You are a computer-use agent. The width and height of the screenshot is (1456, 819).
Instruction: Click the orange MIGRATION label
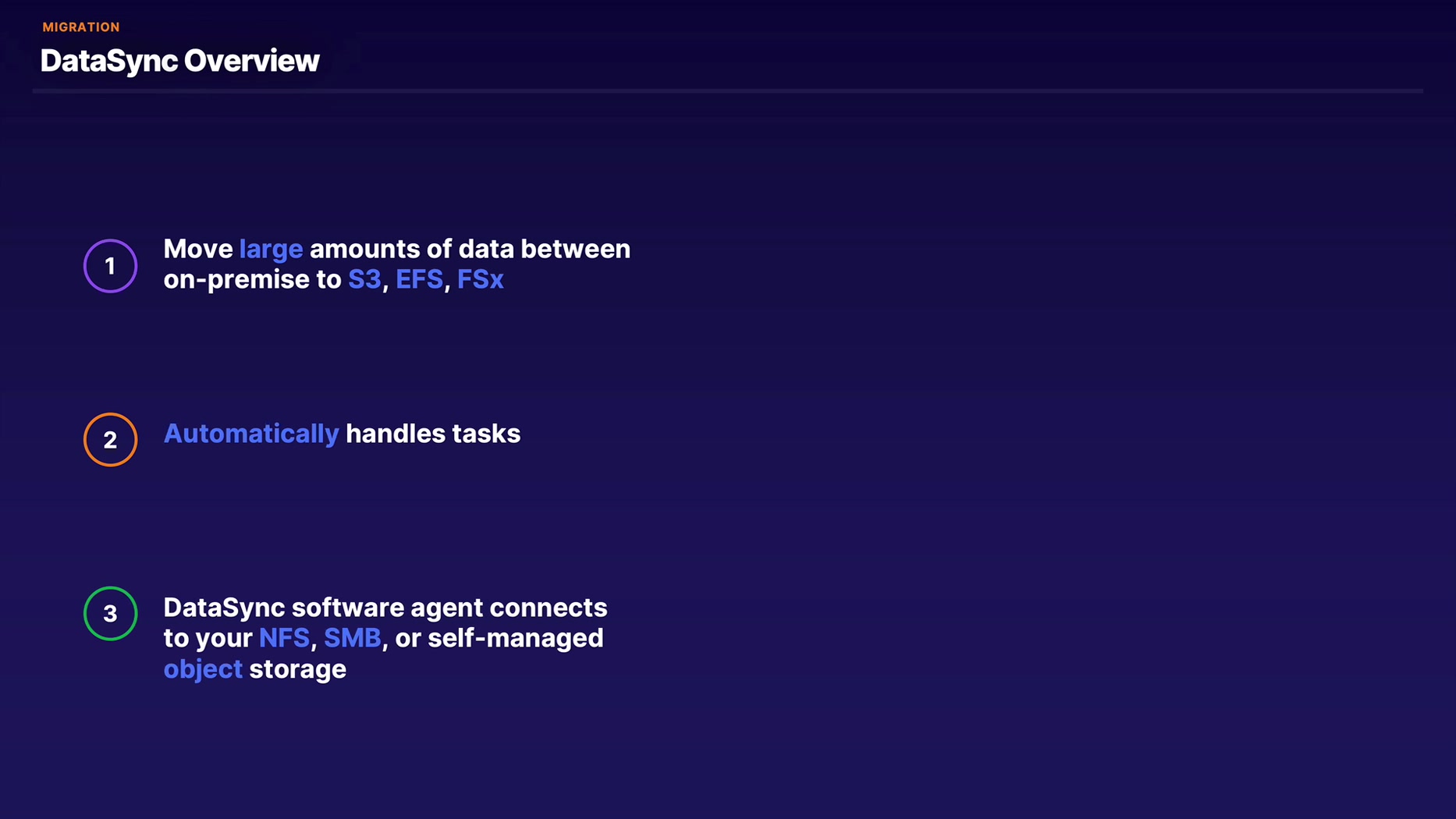tap(81, 27)
